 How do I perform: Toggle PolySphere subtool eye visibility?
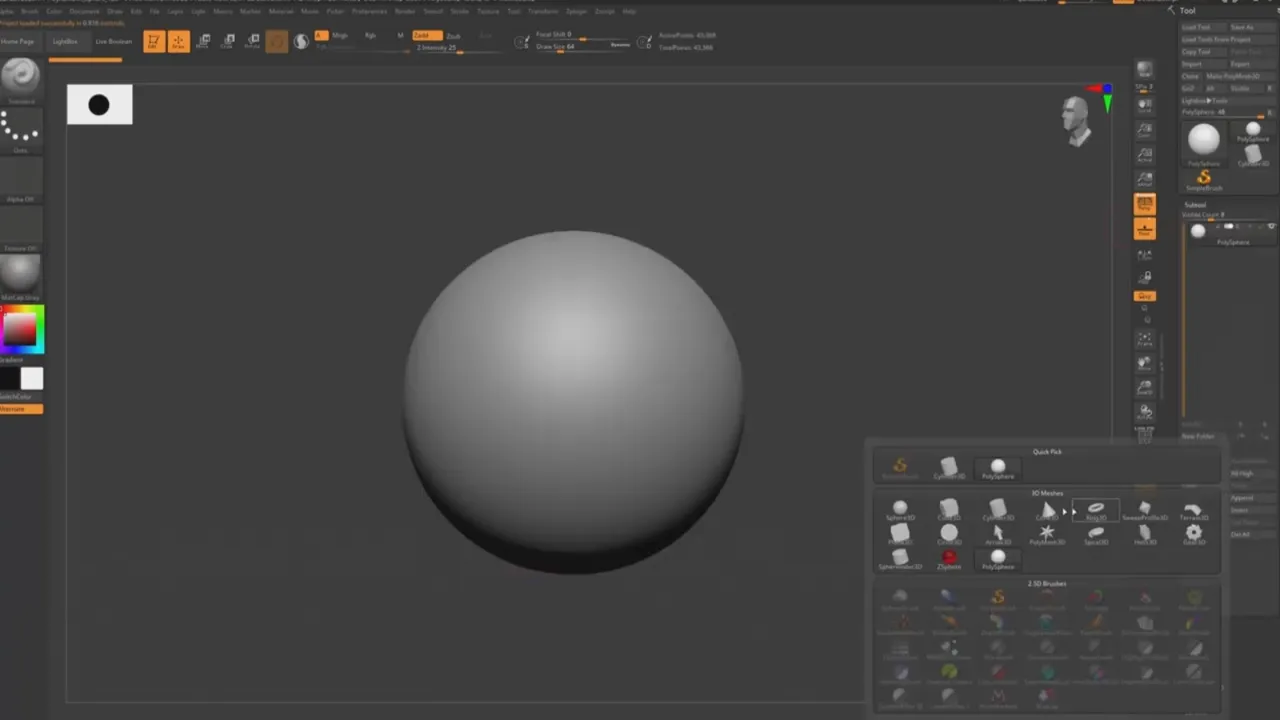[x=1271, y=227]
